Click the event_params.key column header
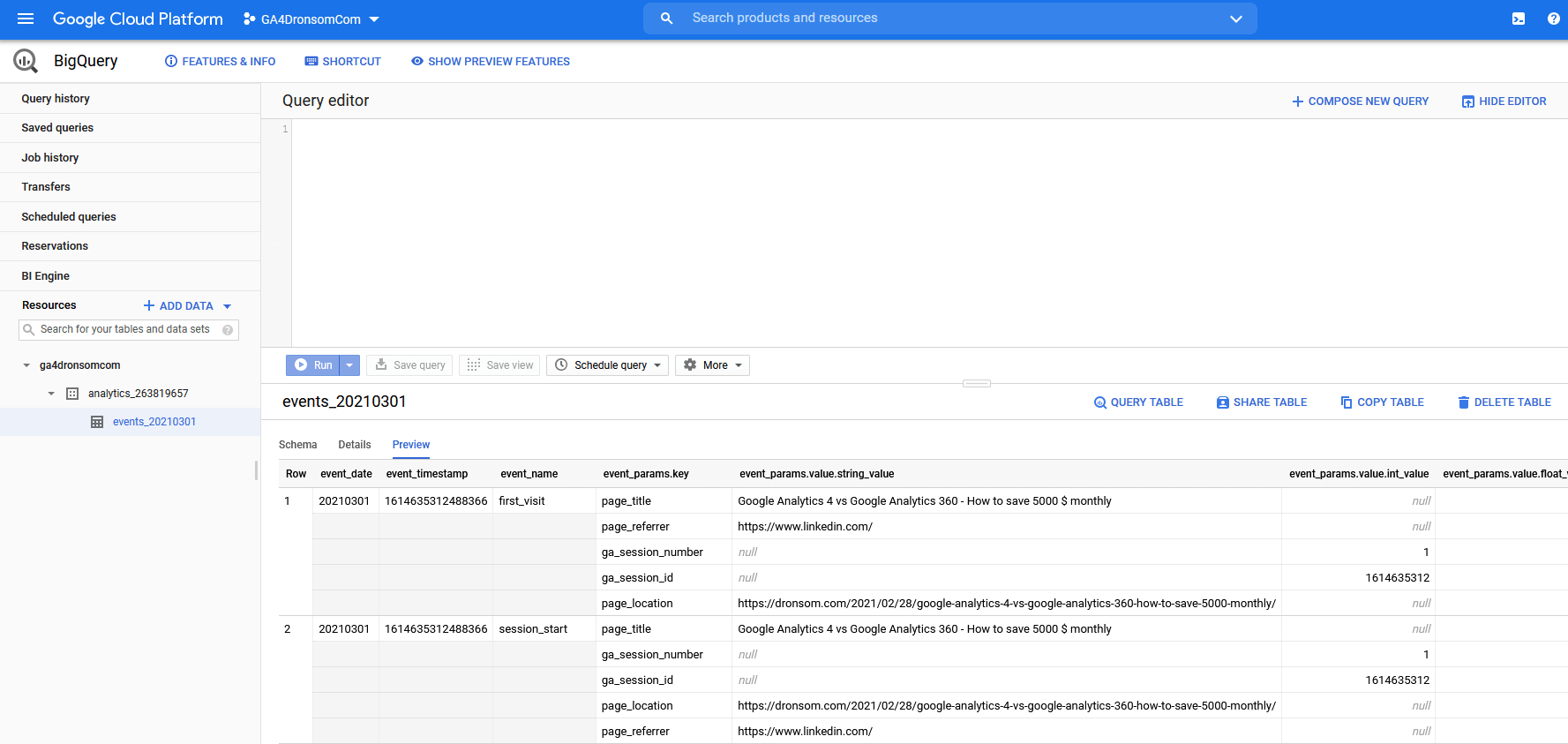Screen dimensions: 1568x744 click(646, 474)
